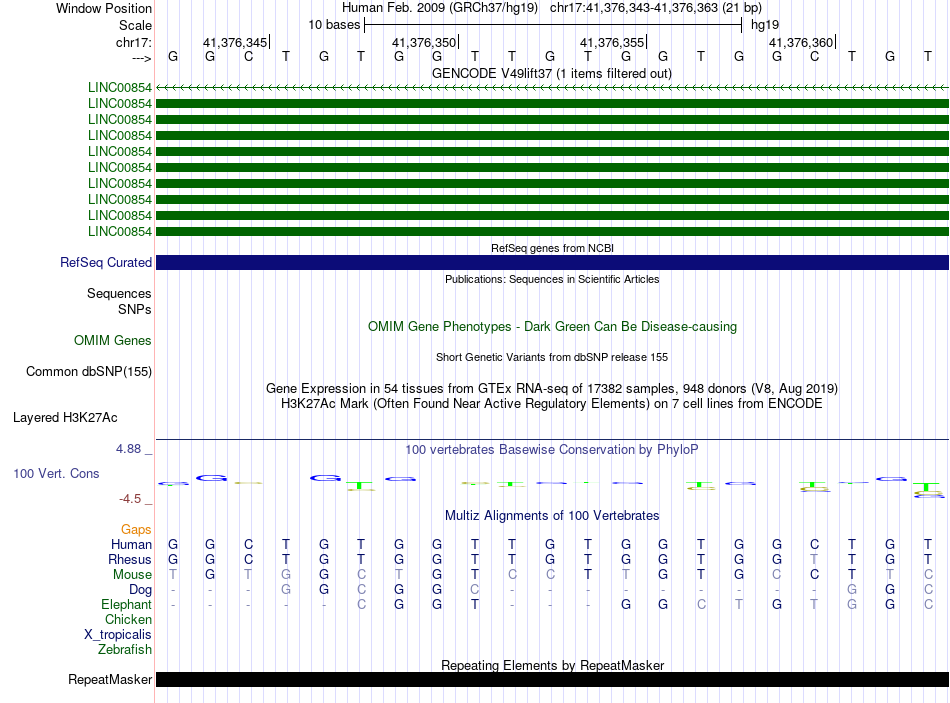950x703 pixels.
Task: Open Short Genetic Variants from dbSNP title
Action: click(x=552, y=358)
